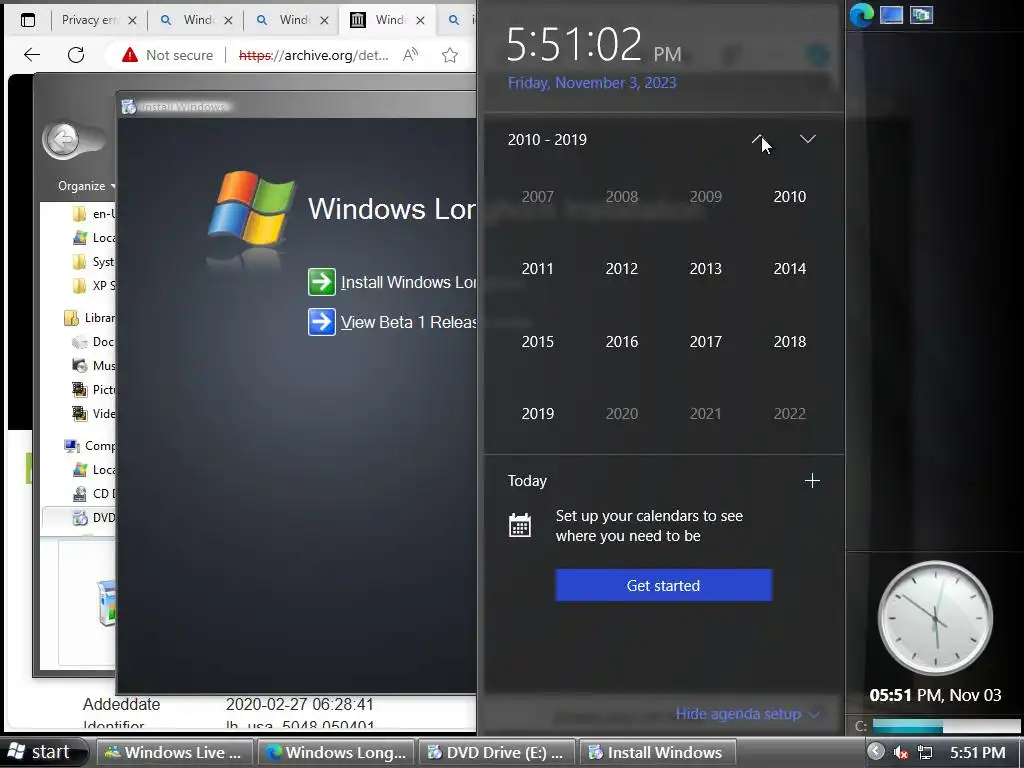Collapse with Hide agenda setup
Viewport: 1024px width, 768px height.
click(747, 714)
